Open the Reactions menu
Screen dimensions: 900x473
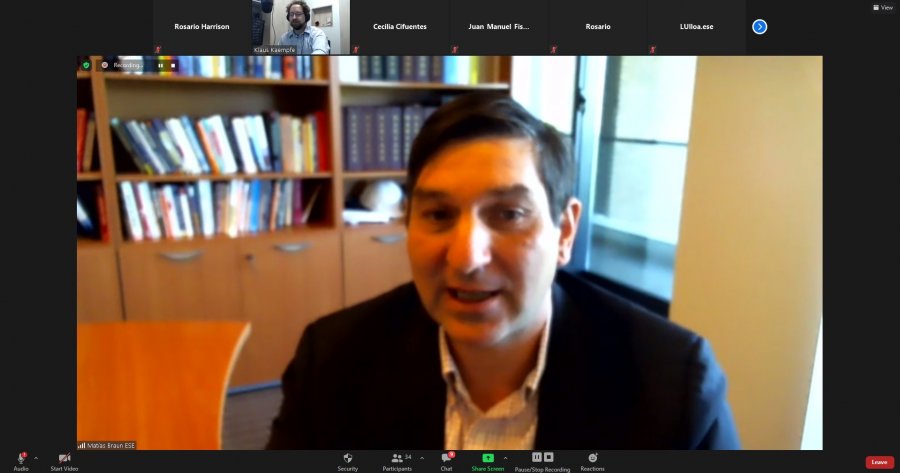tap(592, 460)
